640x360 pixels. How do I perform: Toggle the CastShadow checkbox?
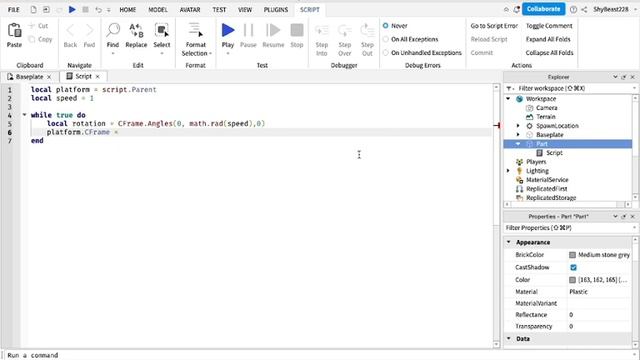coord(573,267)
